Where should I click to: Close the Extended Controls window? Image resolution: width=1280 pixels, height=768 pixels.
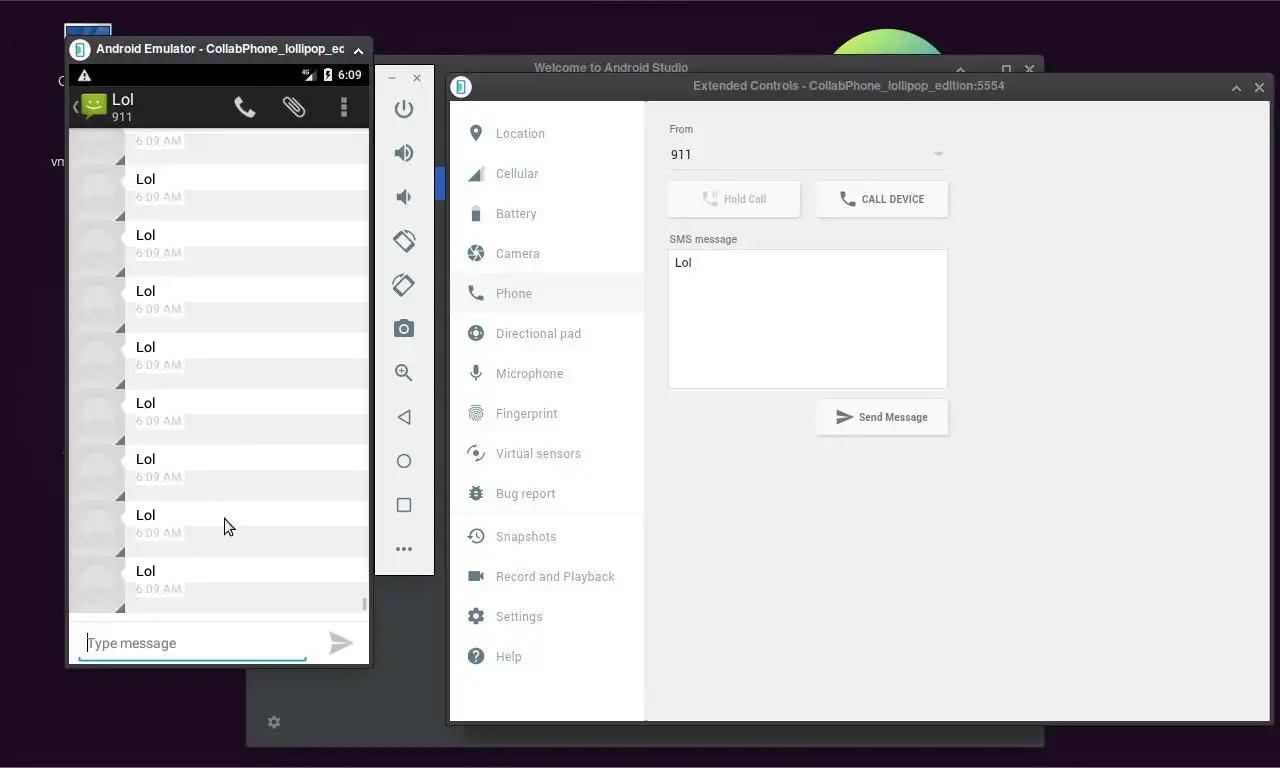[1259, 88]
